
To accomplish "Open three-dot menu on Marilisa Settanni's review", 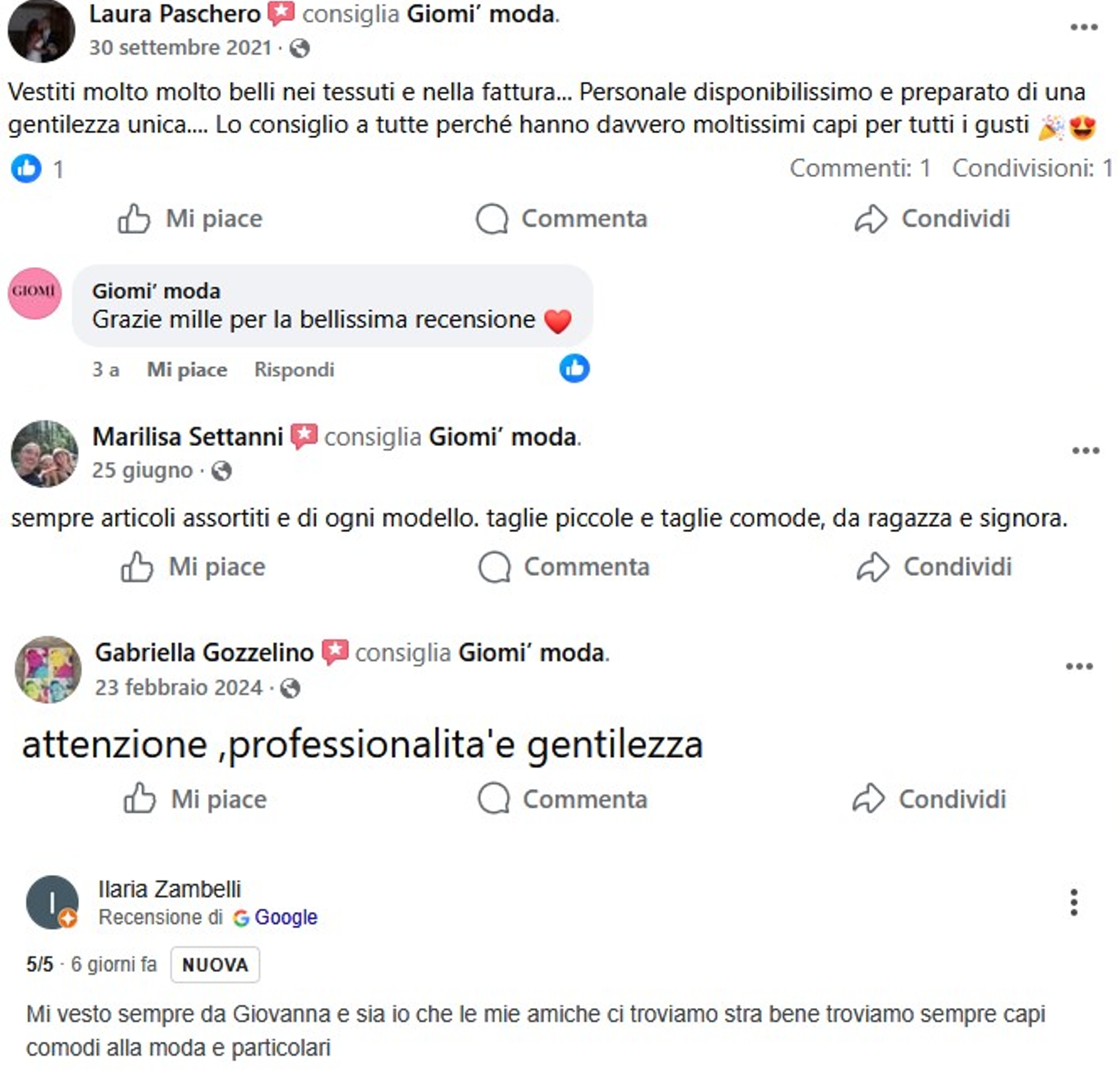I will [x=1086, y=451].
